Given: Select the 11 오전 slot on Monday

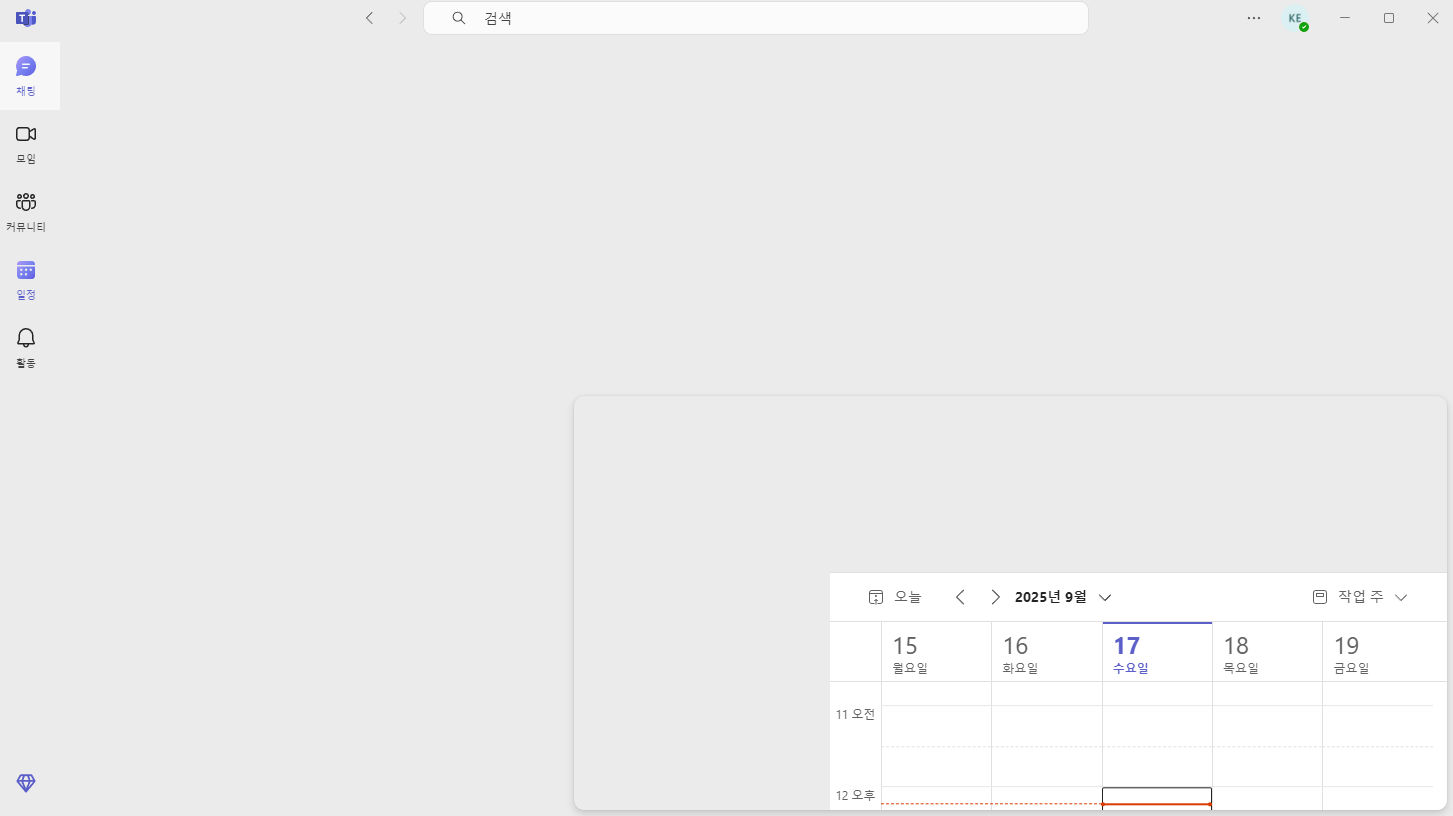Looking at the screenshot, I should (x=936, y=726).
